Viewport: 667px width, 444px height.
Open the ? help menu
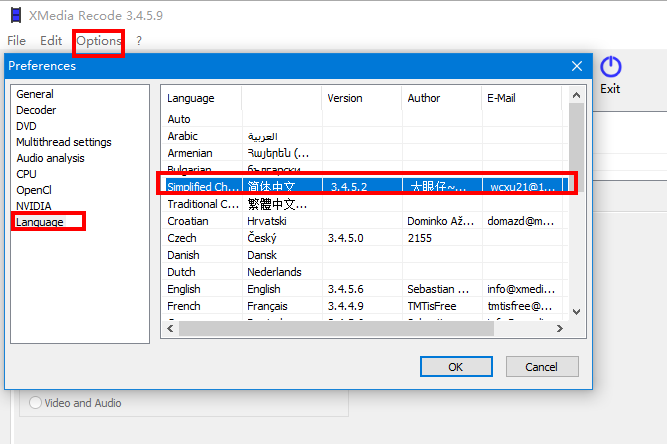point(139,41)
